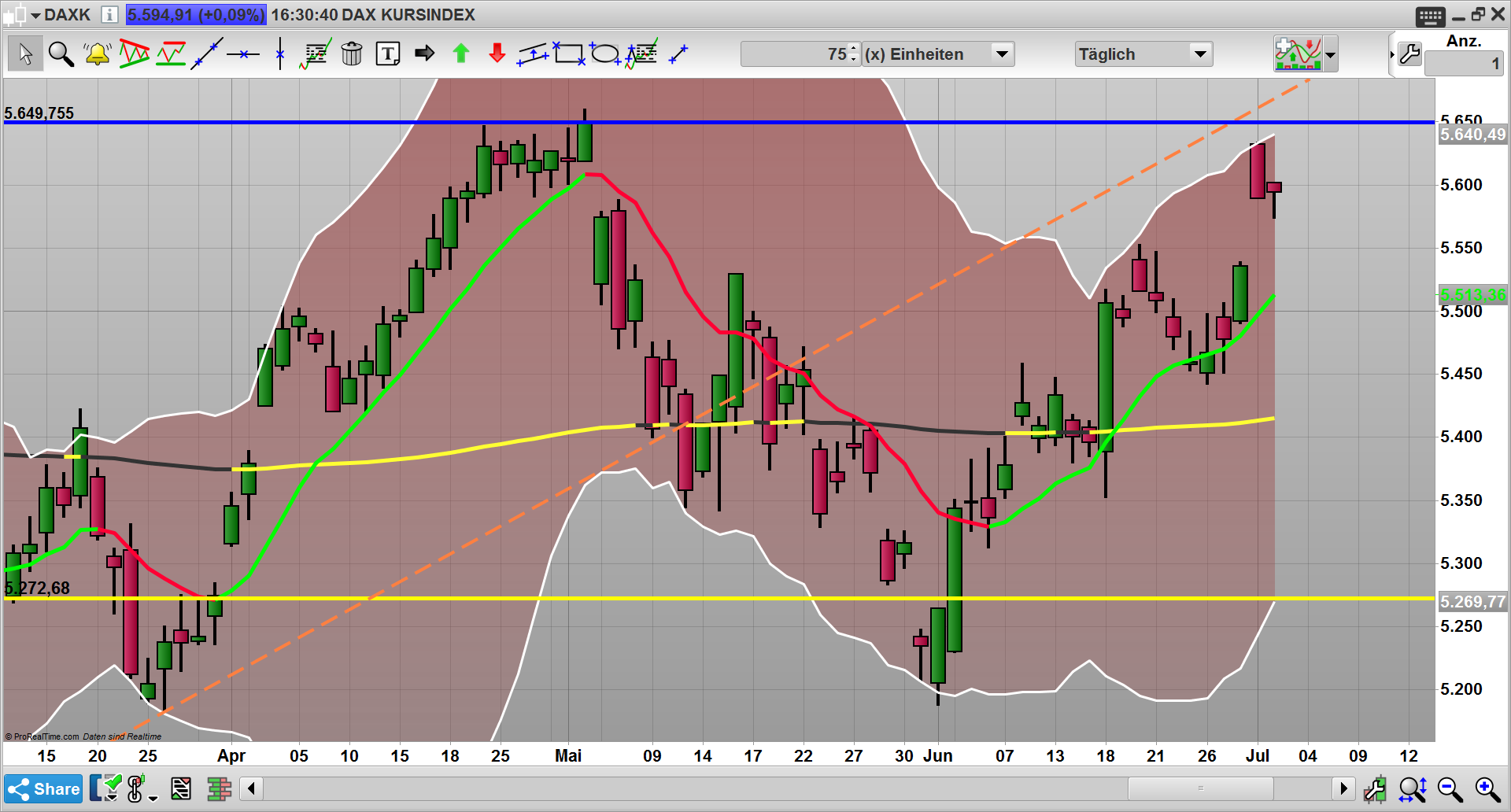This screenshot has height=812, width=1511.
Task: Select the red down arrow marker
Action: click(497, 54)
